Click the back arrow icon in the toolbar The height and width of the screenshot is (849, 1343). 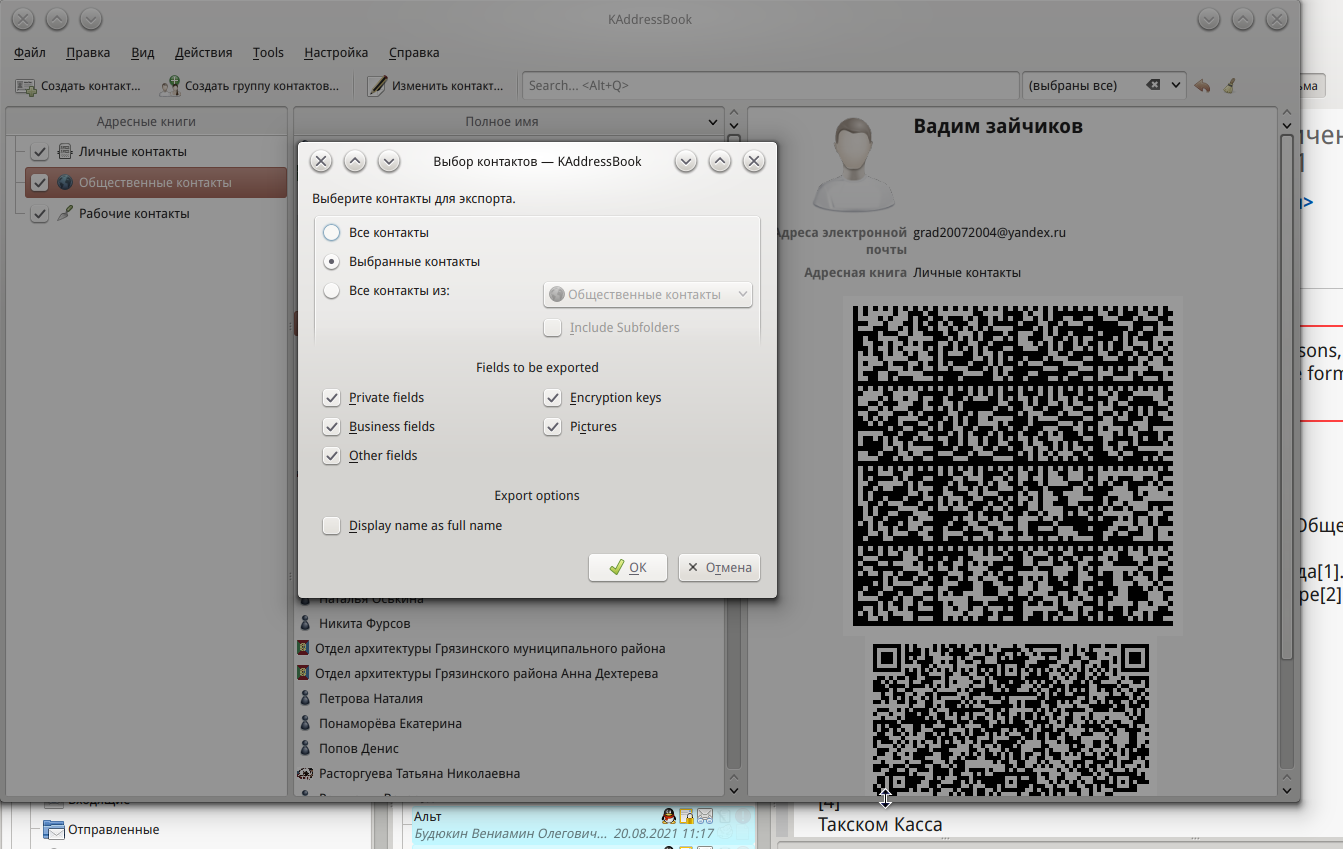[x=1202, y=86]
